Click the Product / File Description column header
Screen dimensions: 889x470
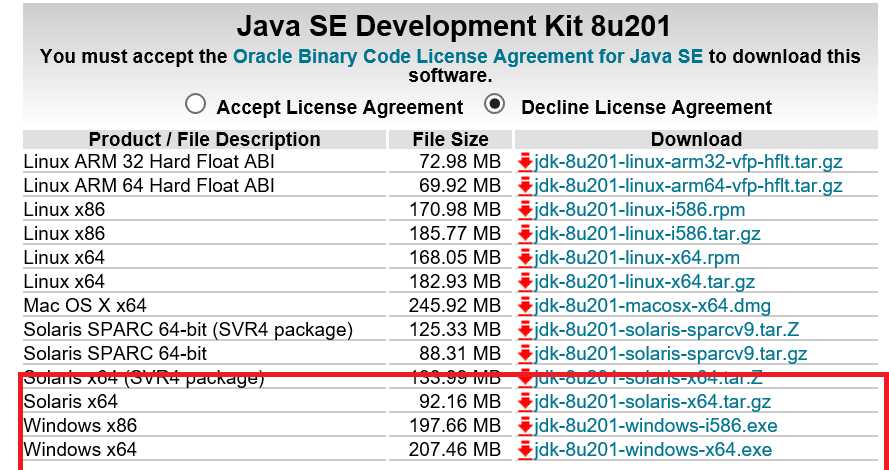click(x=204, y=139)
